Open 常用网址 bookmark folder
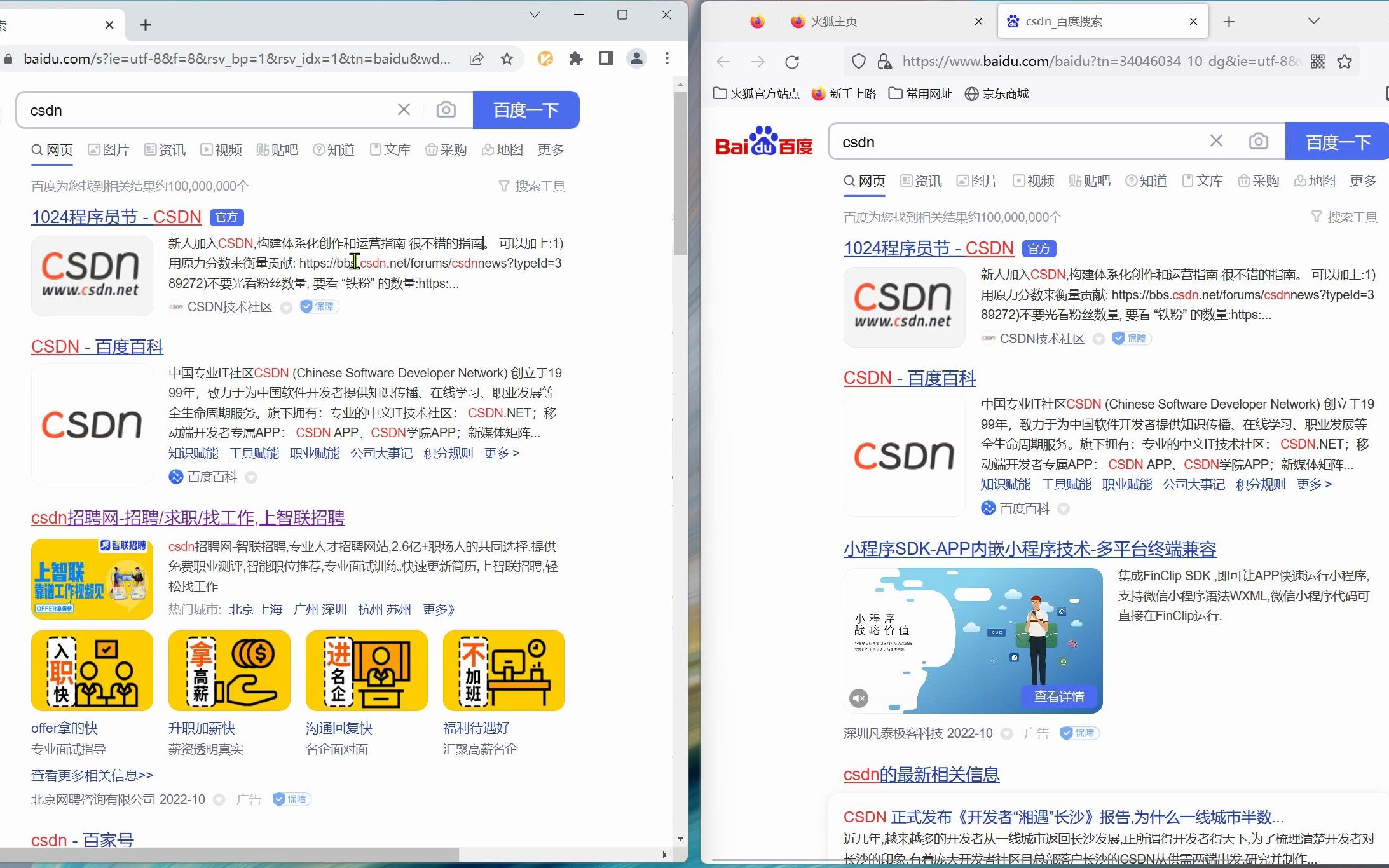The width and height of the screenshot is (1389, 868). (x=920, y=94)
